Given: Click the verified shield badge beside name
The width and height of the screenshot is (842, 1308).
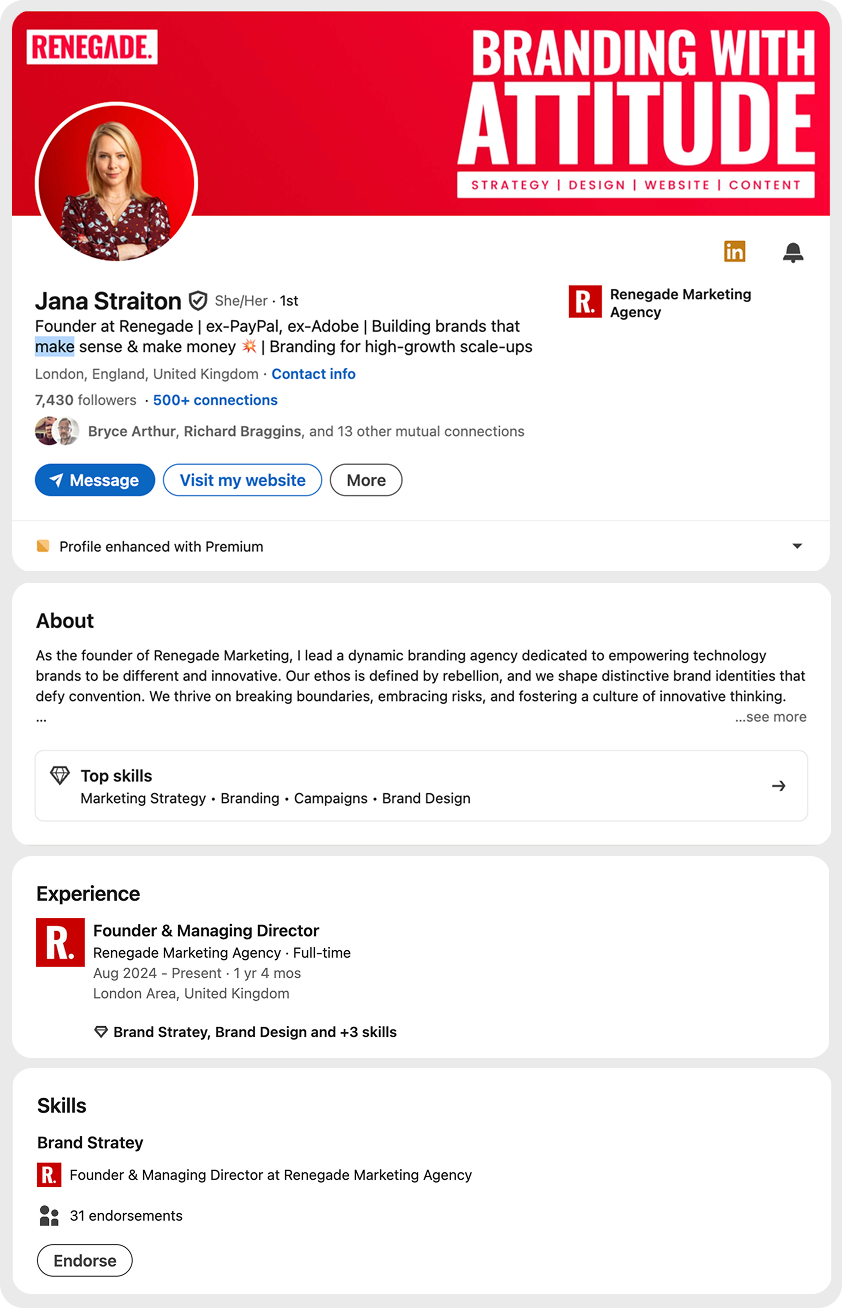Looking at the screenshot, I should click(198, 301).
